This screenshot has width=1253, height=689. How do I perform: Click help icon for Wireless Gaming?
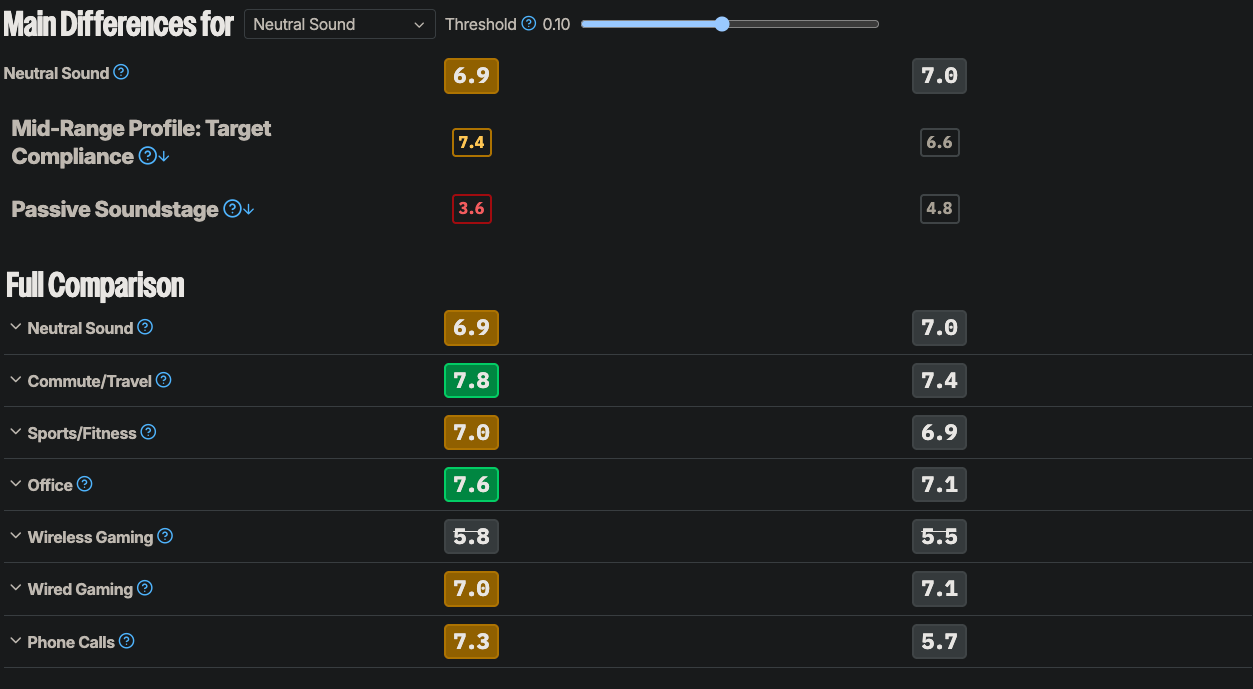[x=165, y=536]
